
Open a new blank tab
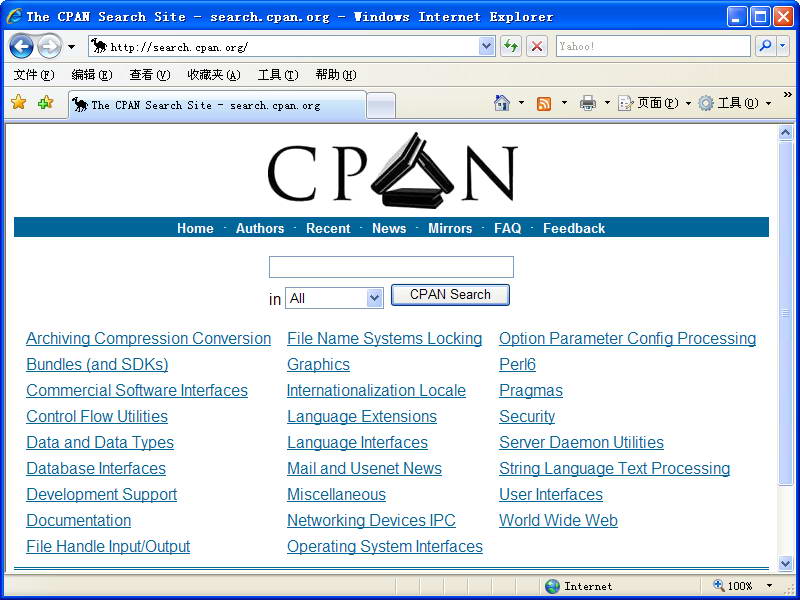click(x=381, y=106)
